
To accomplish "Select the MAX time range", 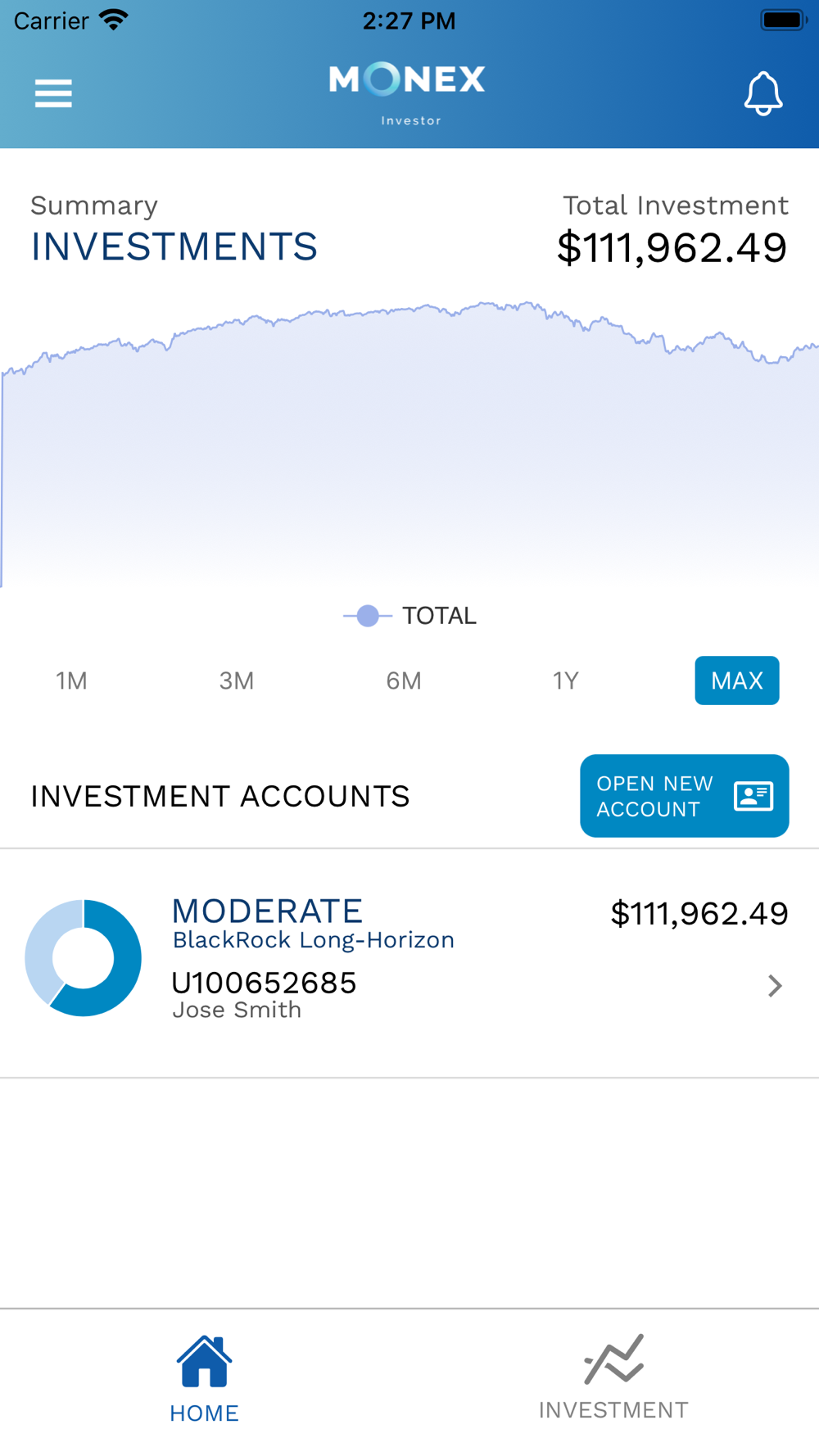I will click(x=736, y=681).
